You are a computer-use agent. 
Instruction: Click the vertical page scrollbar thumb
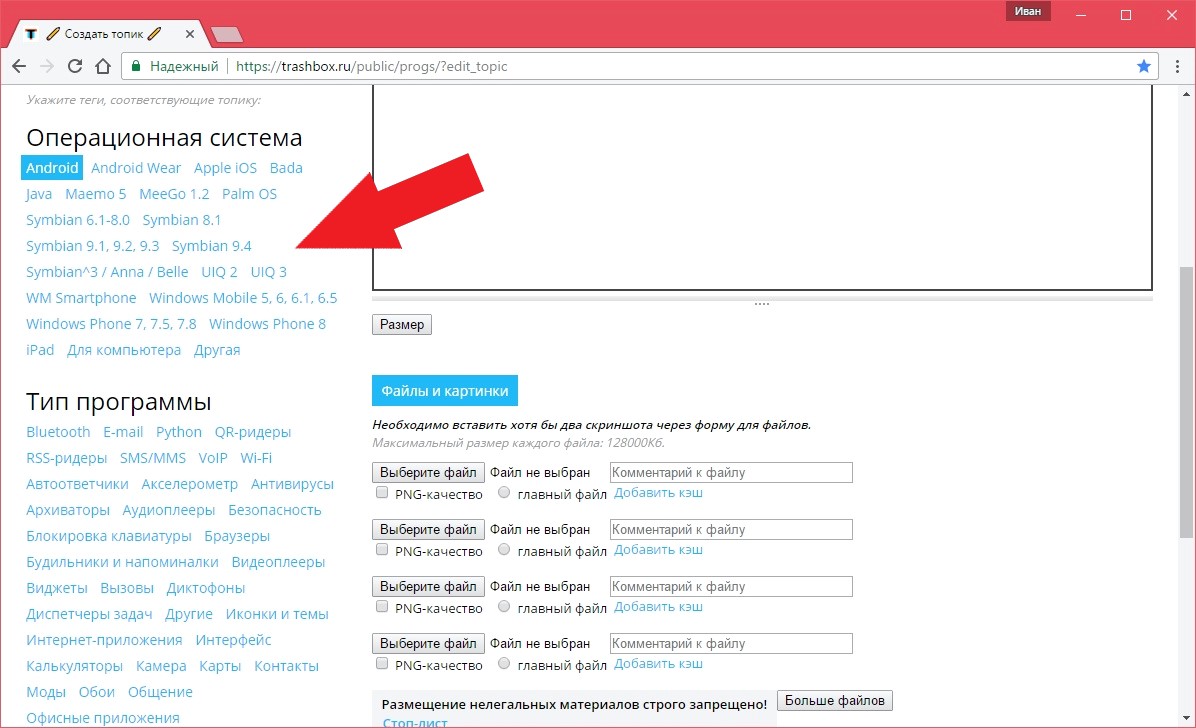coord(1186,401)
